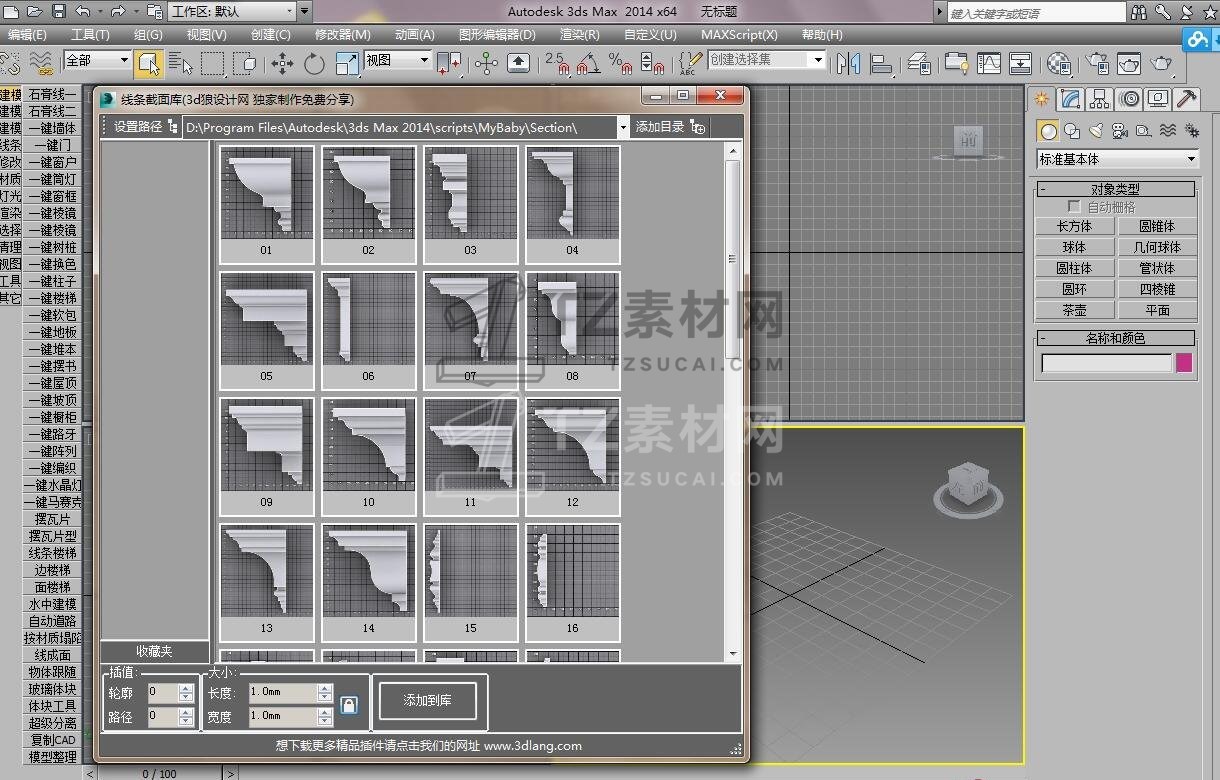Toggle the 自动栅格 checkbox

pos(1075,207)
